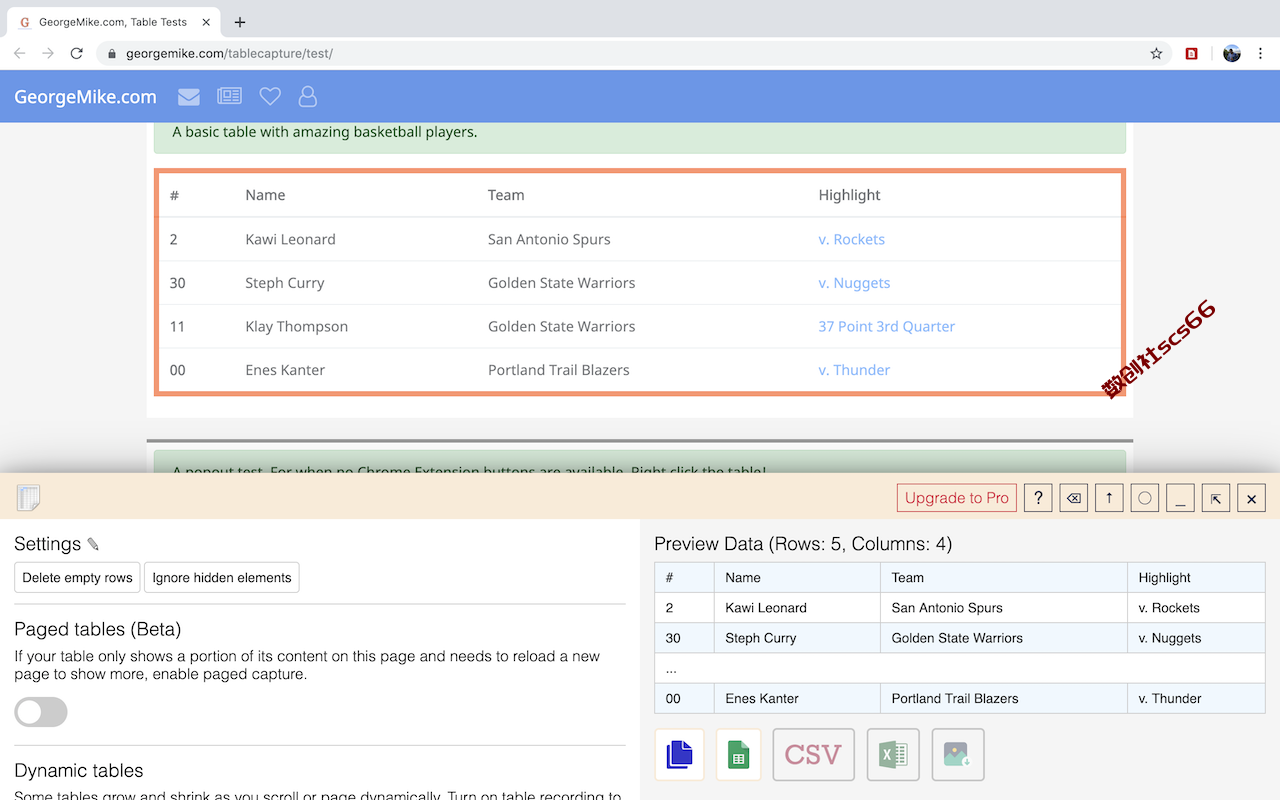
Task: Open a new browser tab
Action: click(x=240, y=22)
